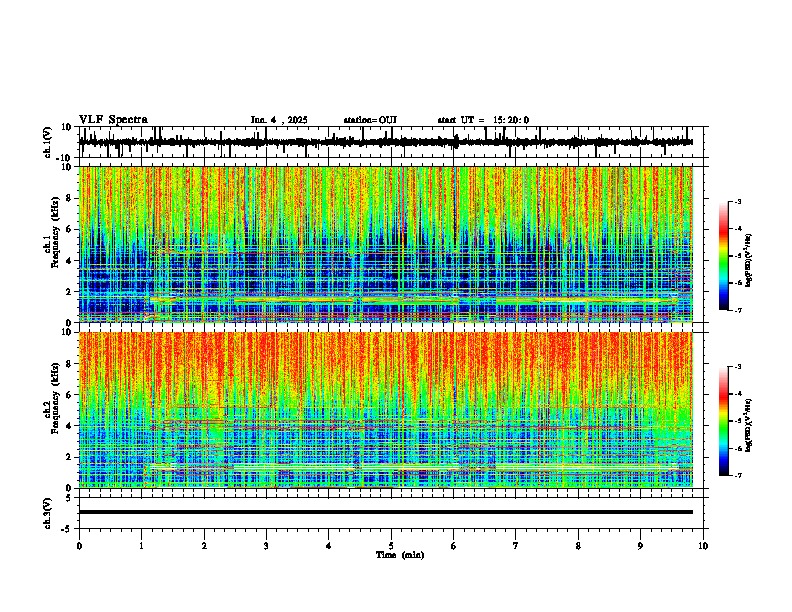The height and width of the screenshot is (612, 792).
Task: Click x-axis time tick '5'
Action: (391, 546)
